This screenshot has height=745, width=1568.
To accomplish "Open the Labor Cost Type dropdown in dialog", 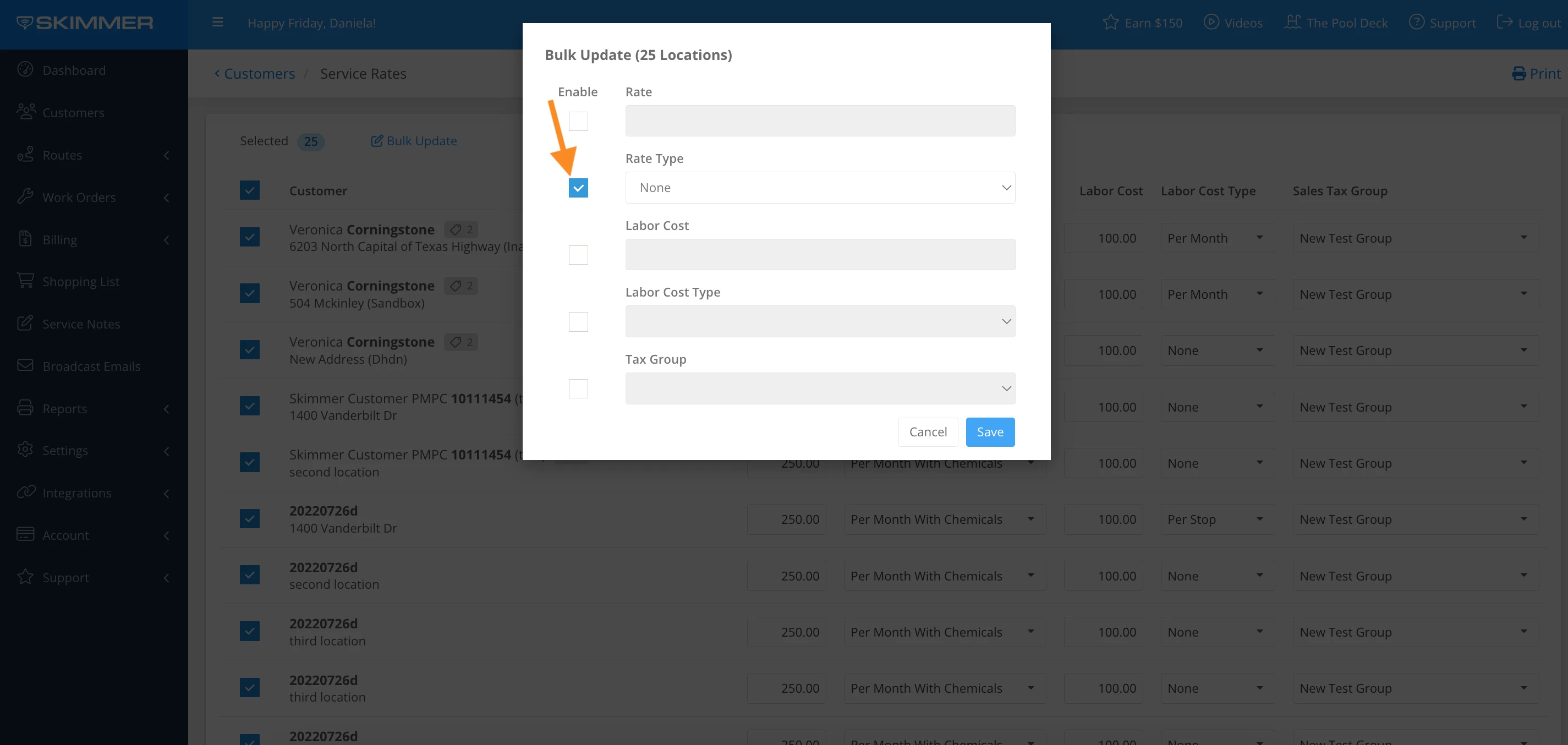I will (819, 321).
